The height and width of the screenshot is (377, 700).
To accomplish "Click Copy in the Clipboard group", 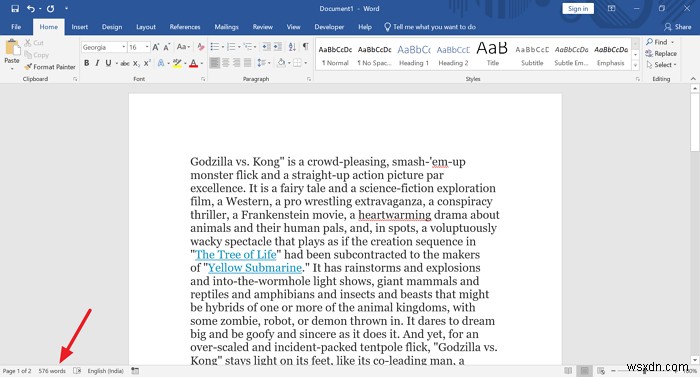I will (37, 55).
